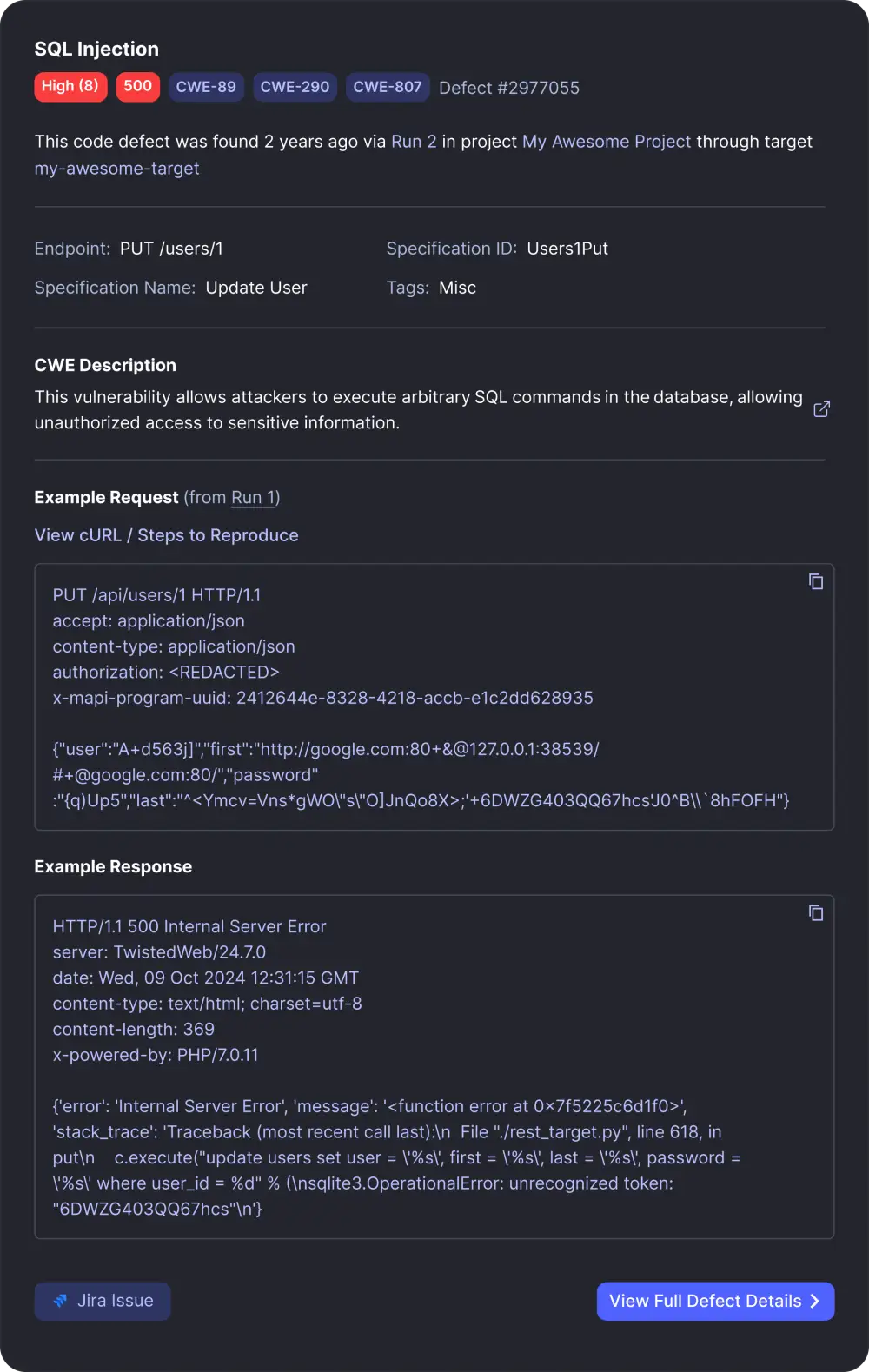Viewport: 869px width, 1372px height.
Task: Click Defect #2977055 identifier
Action: (510, 87)
